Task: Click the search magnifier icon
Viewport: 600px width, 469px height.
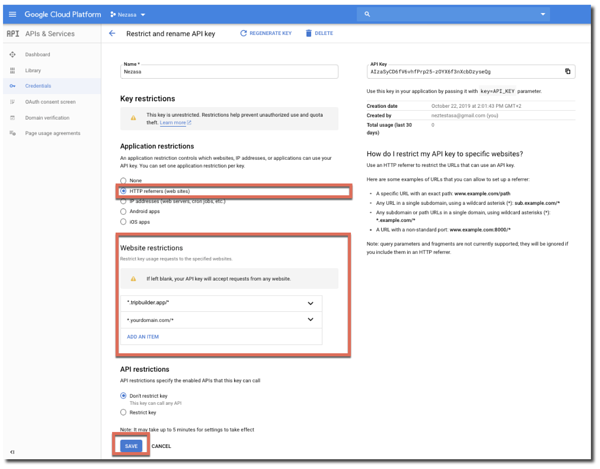Action: click(x=367, y=15)
